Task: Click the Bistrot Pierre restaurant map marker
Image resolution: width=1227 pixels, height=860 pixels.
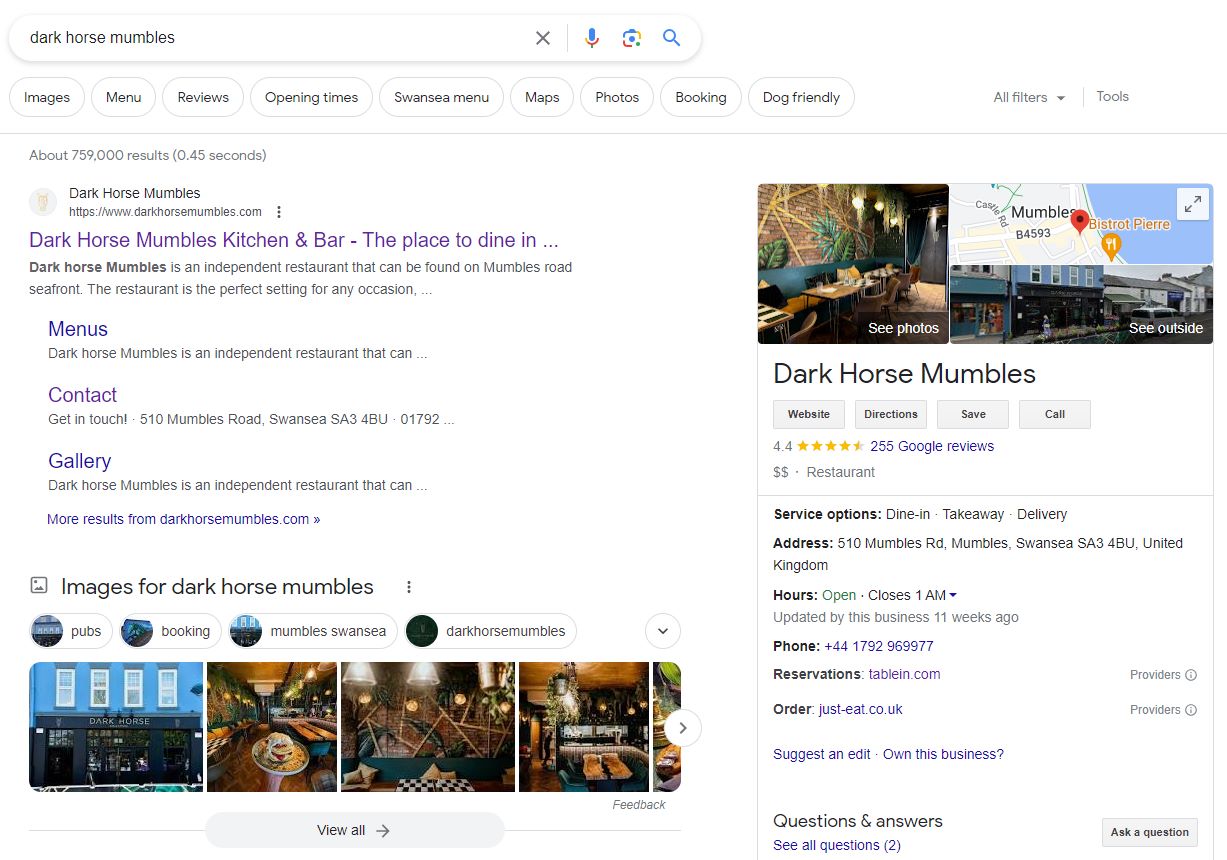Action: (x=1109, y=244)
